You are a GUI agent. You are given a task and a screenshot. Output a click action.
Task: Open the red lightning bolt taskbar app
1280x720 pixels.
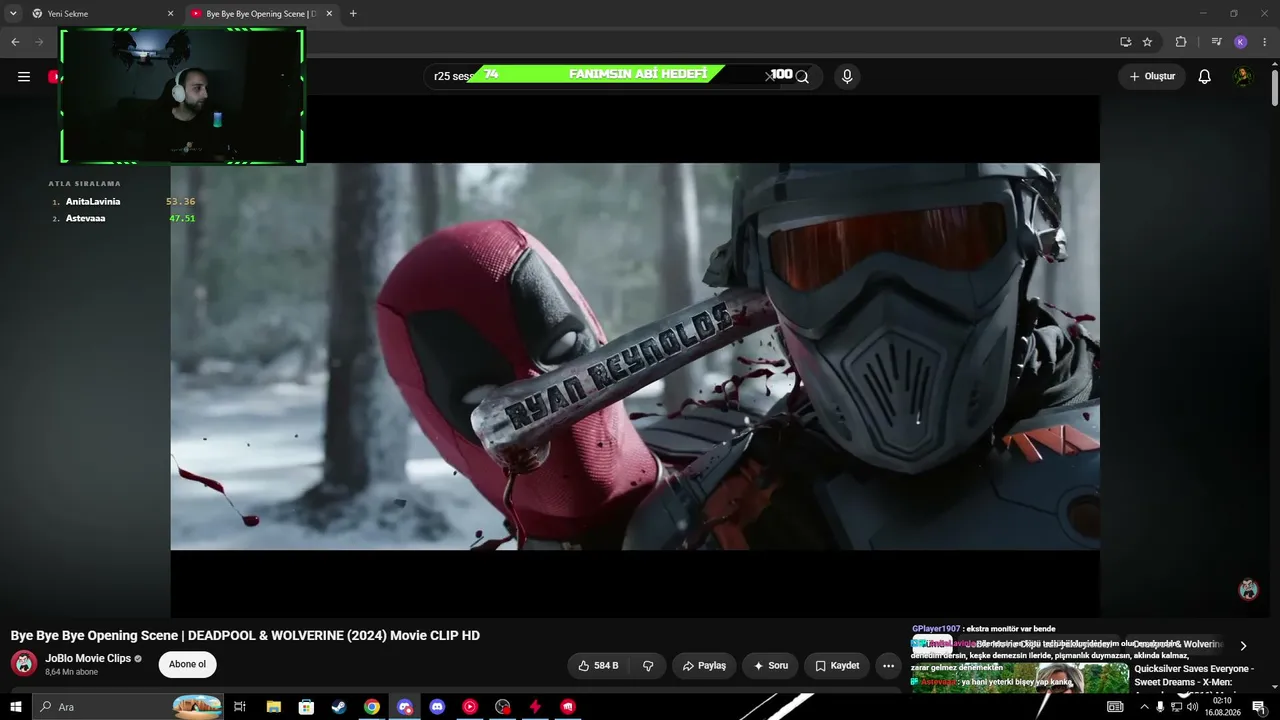tap(535, 707)
